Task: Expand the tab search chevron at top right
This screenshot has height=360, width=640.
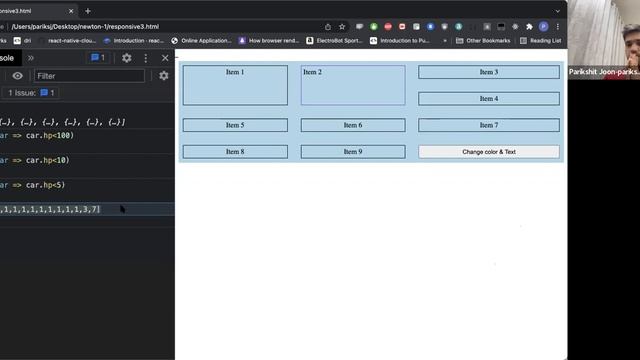Action: point(558,11)
